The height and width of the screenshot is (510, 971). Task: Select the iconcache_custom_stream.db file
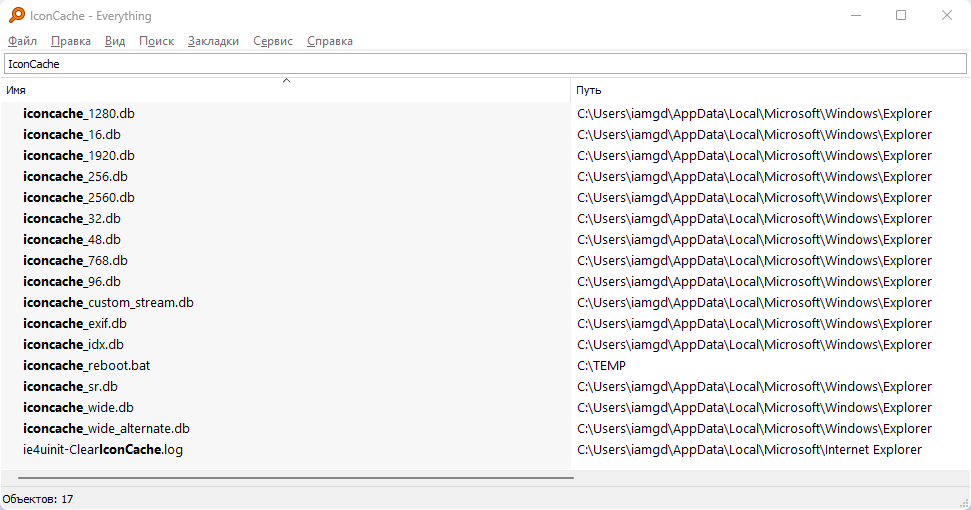(x=108, y=303)
